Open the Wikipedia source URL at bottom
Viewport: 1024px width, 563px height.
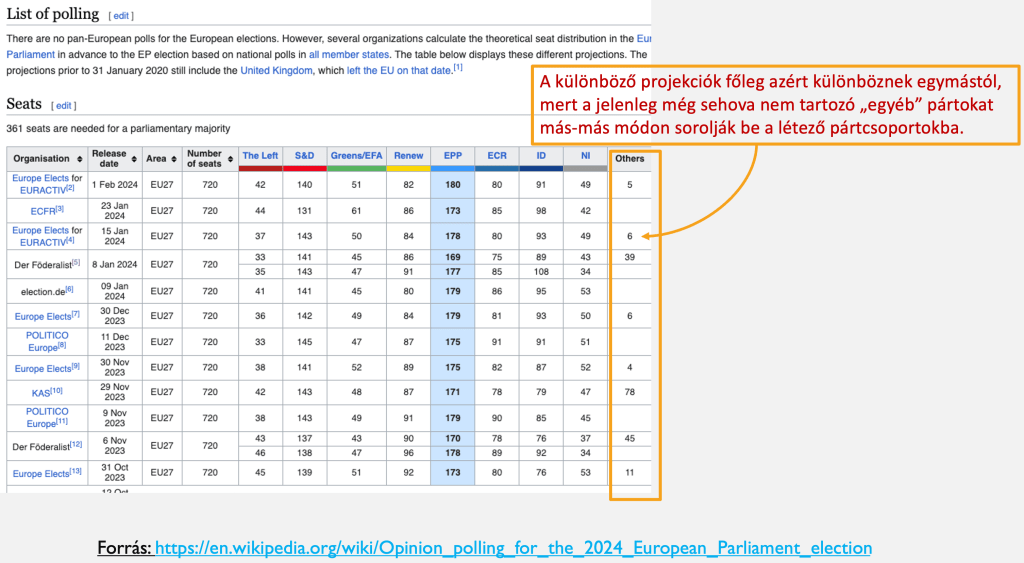(512, 548)
